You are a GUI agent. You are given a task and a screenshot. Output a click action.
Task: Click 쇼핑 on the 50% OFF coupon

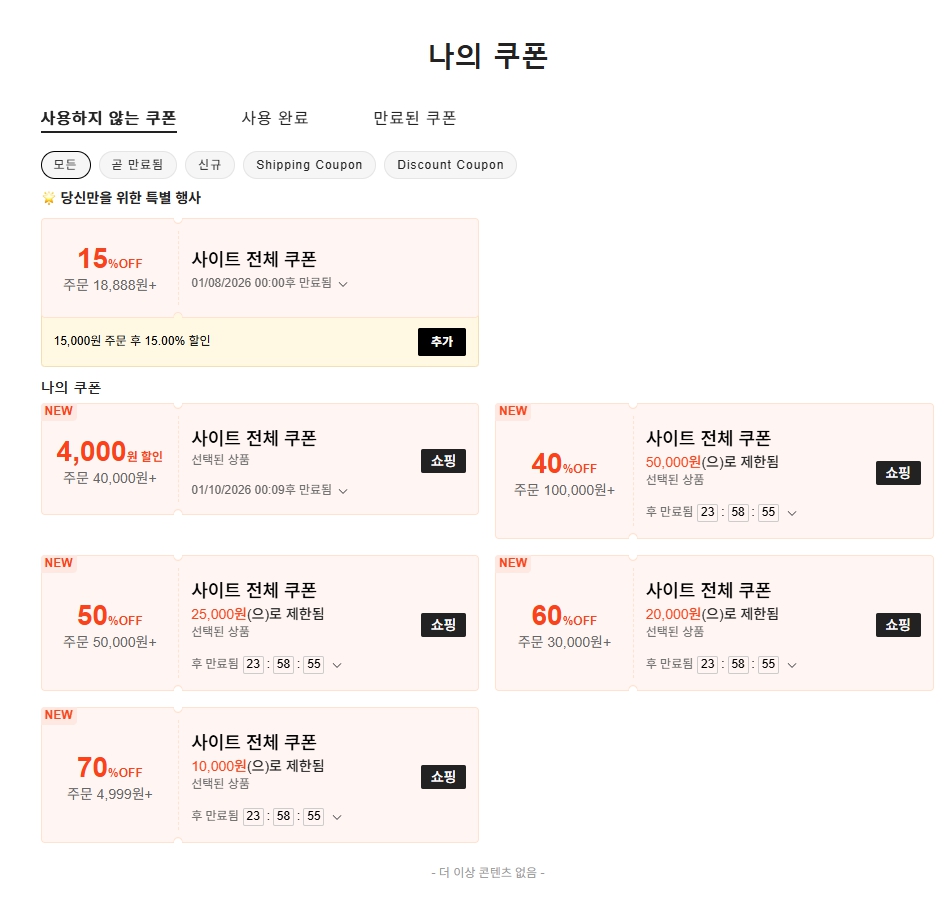pyautogui.click(x=443, y=625)
